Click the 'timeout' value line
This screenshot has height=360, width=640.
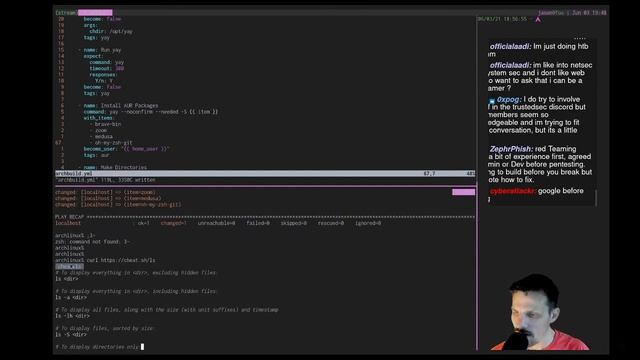(x=107, y=69)
